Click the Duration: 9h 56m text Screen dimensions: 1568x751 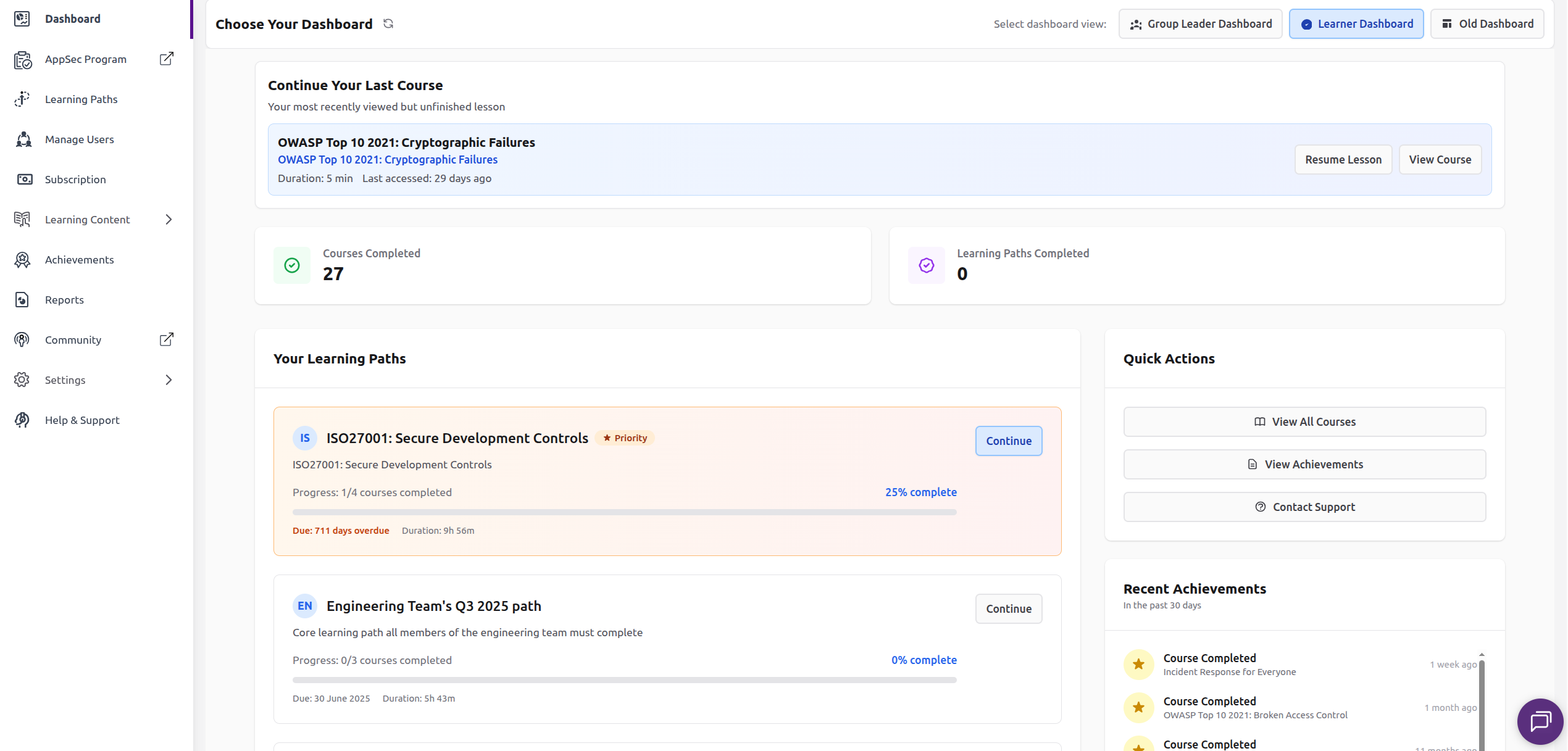tap(438, 531)
